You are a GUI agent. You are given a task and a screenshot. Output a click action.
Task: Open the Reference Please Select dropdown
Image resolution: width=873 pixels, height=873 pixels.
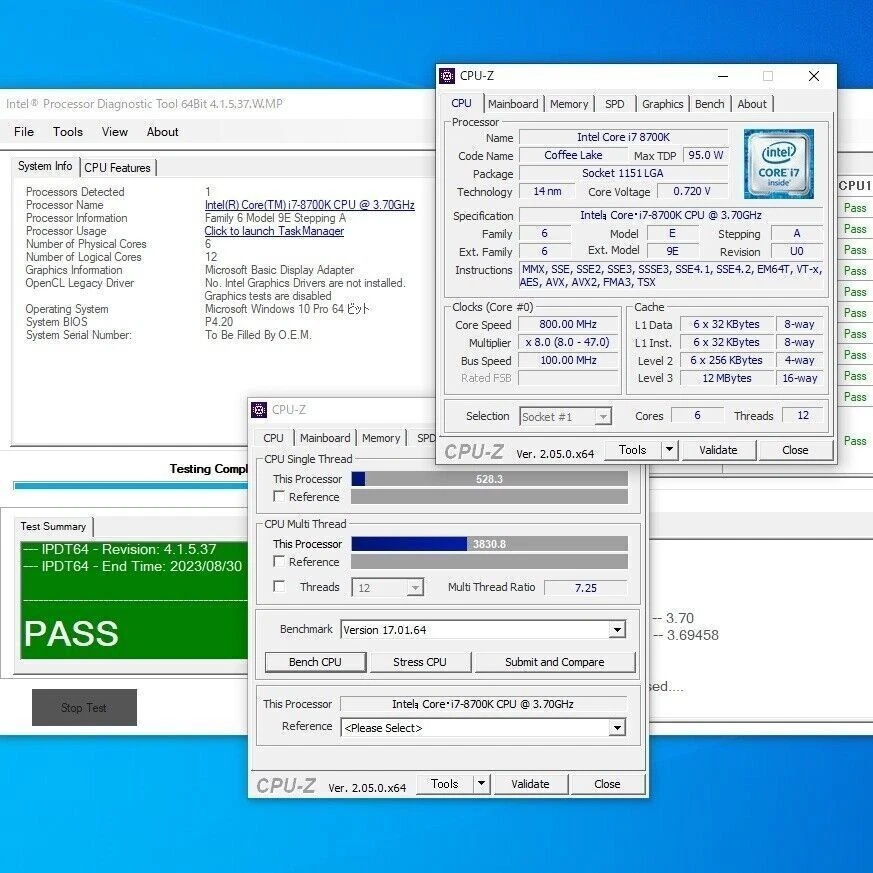pyautogui.click(x=618, y=728)
